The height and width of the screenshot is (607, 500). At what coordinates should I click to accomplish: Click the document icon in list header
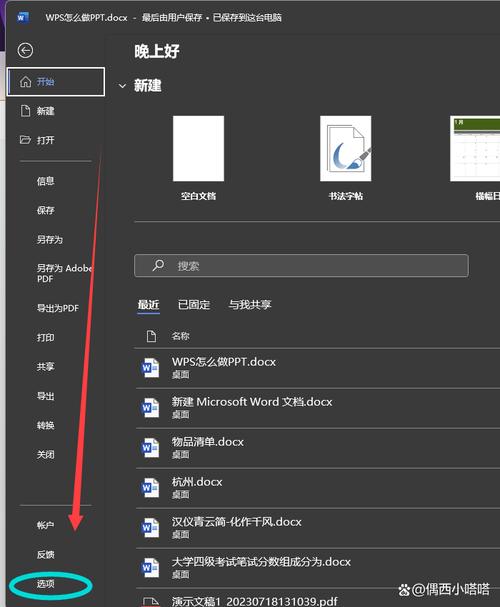click(151, 336)
